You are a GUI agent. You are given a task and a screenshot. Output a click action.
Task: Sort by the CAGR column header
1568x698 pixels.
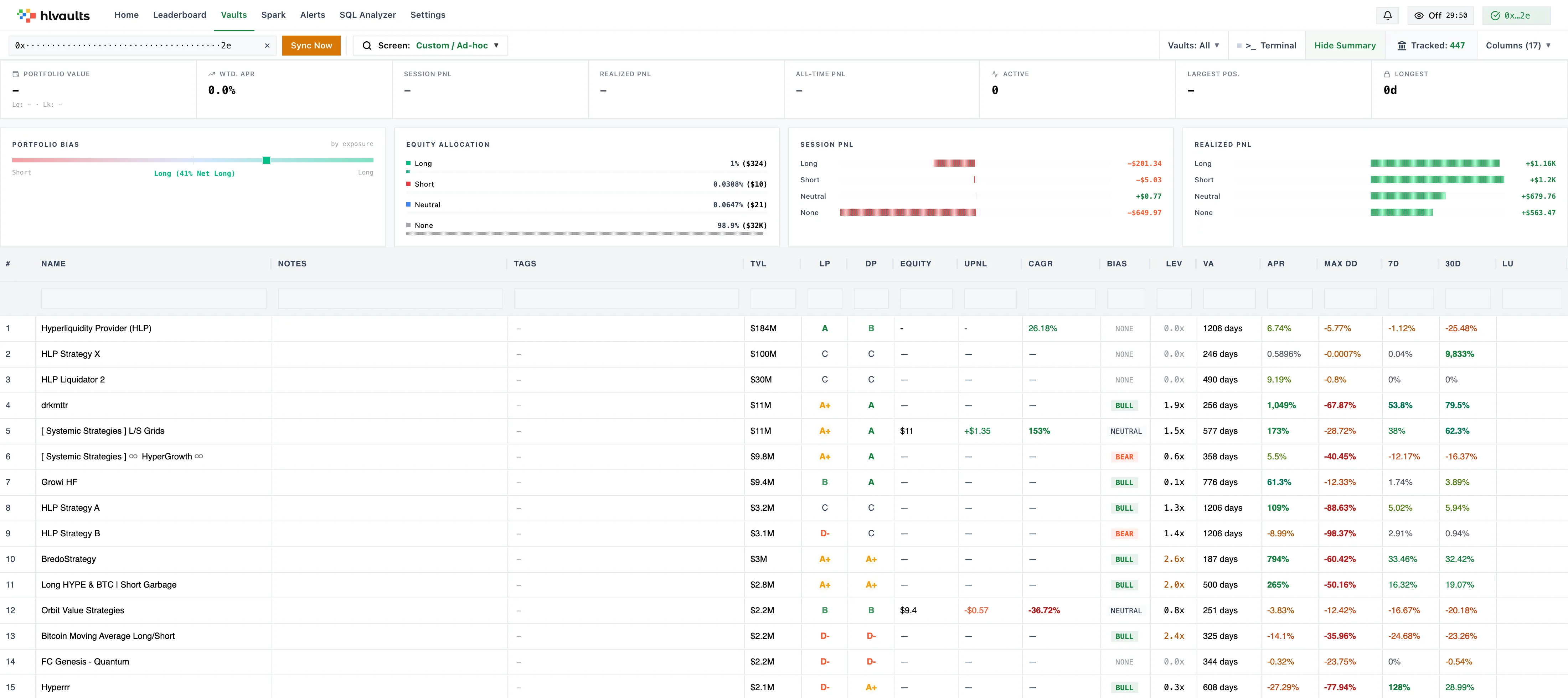pos(1041,264)
